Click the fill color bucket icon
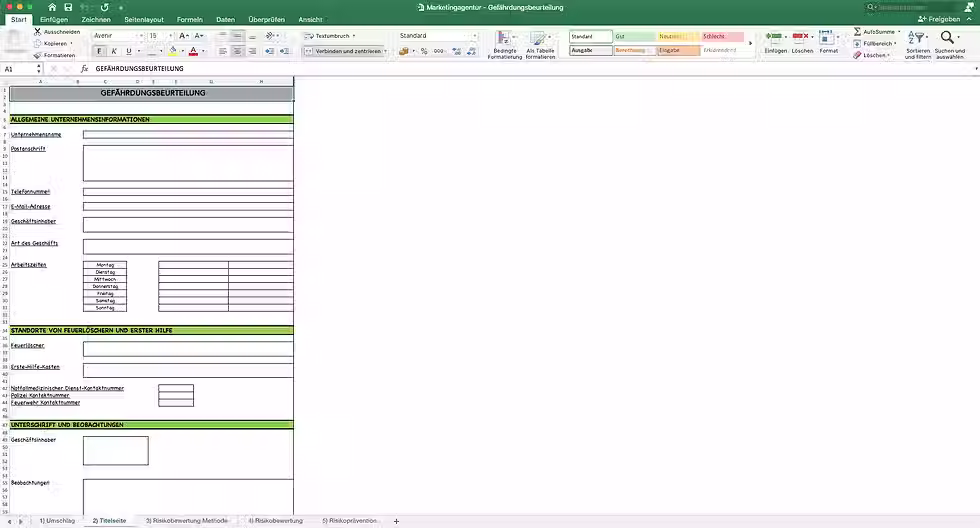 173,51
